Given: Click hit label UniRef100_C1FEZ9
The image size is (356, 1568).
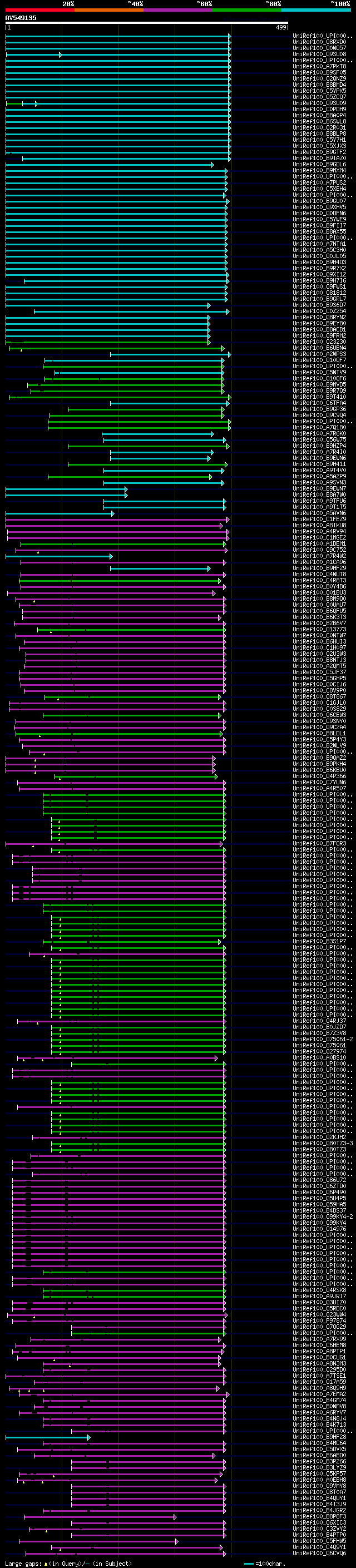Looking at the screenshot, I should 319,519.
